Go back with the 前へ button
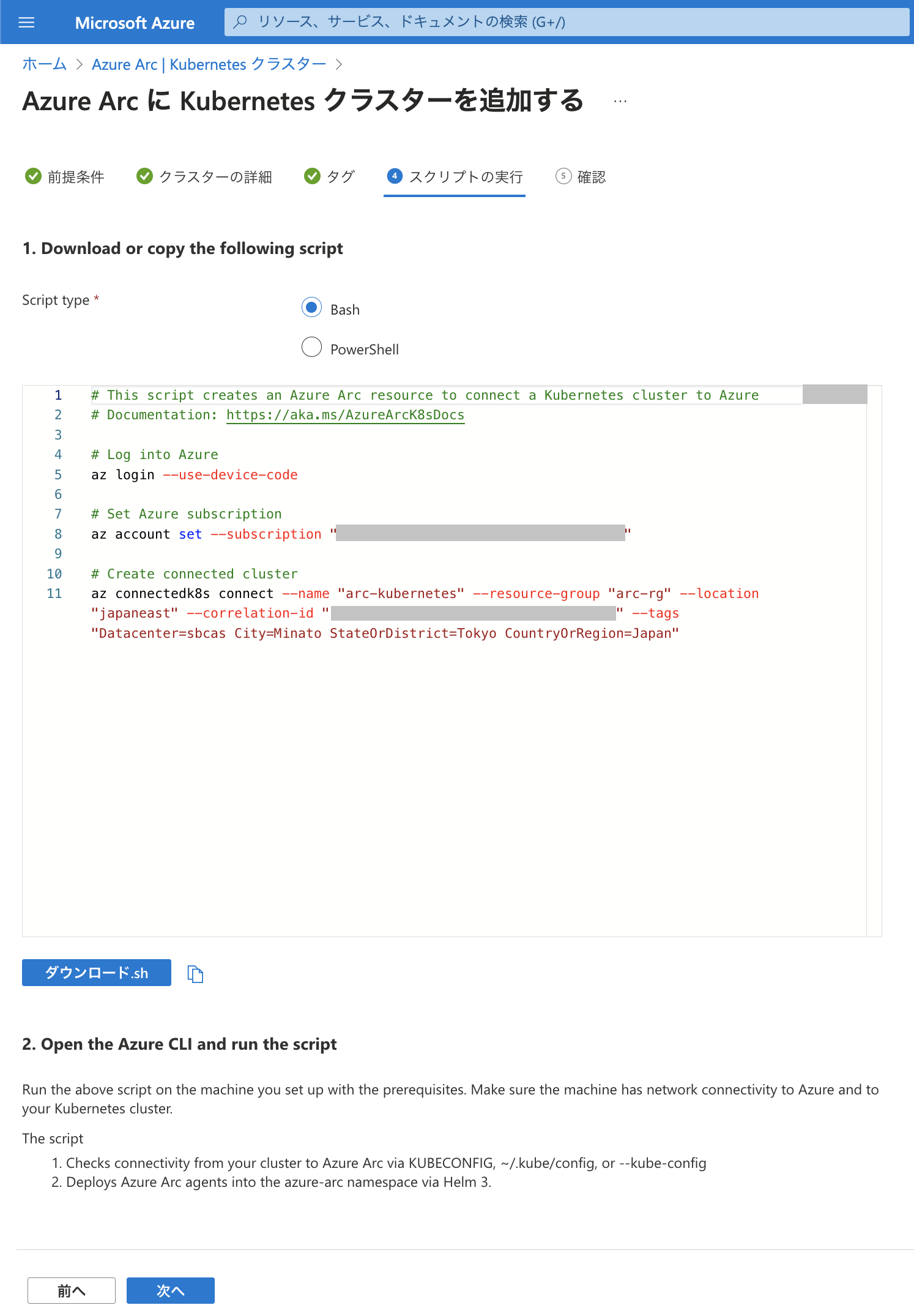Viewport: 914px width, 1316px height. [72, 1290]
